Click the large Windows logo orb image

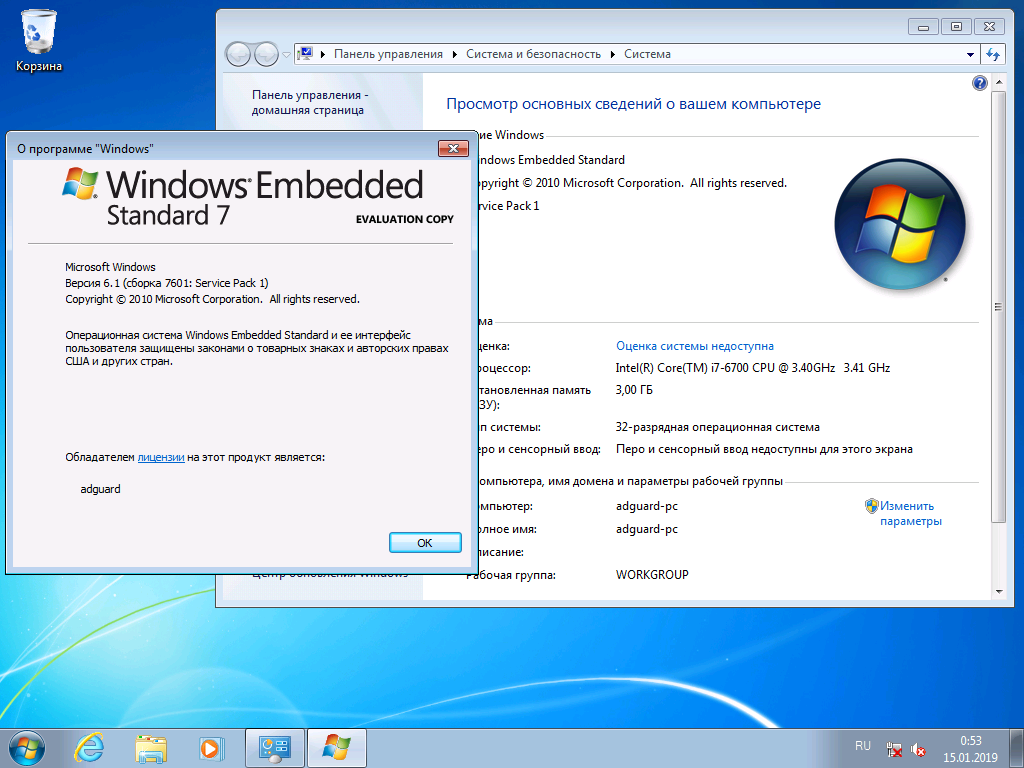coord(900,224)
